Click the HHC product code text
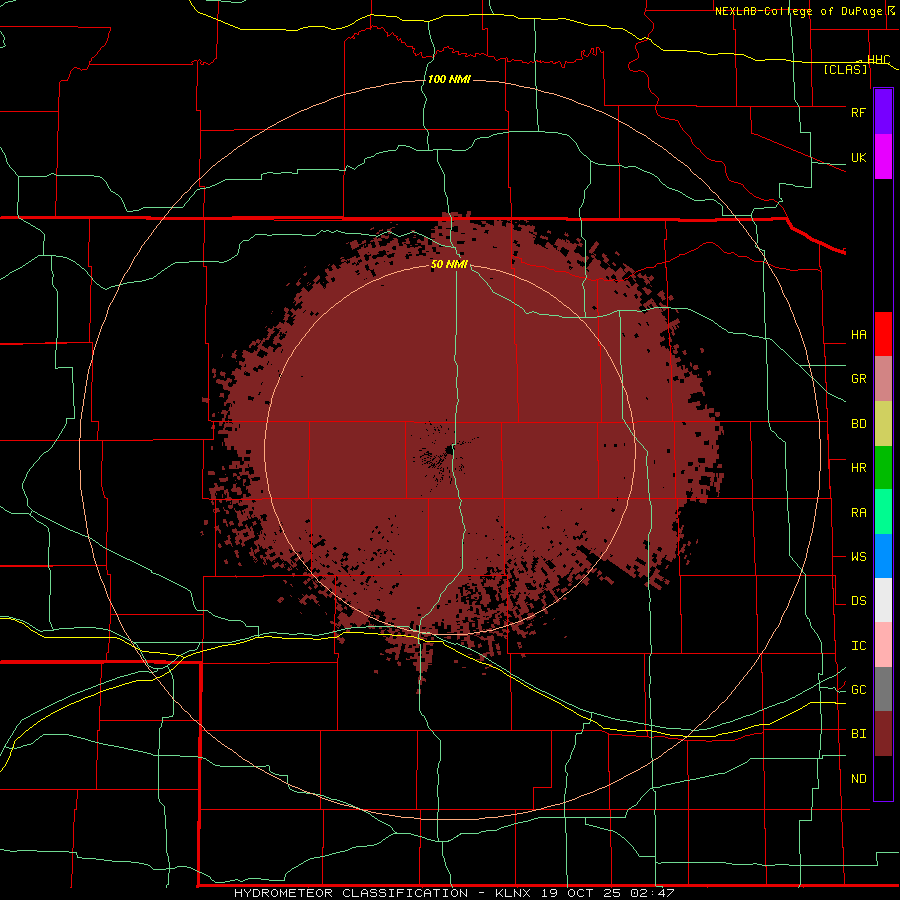This screenshot has height=900, width=900. [x=878, y=60]
